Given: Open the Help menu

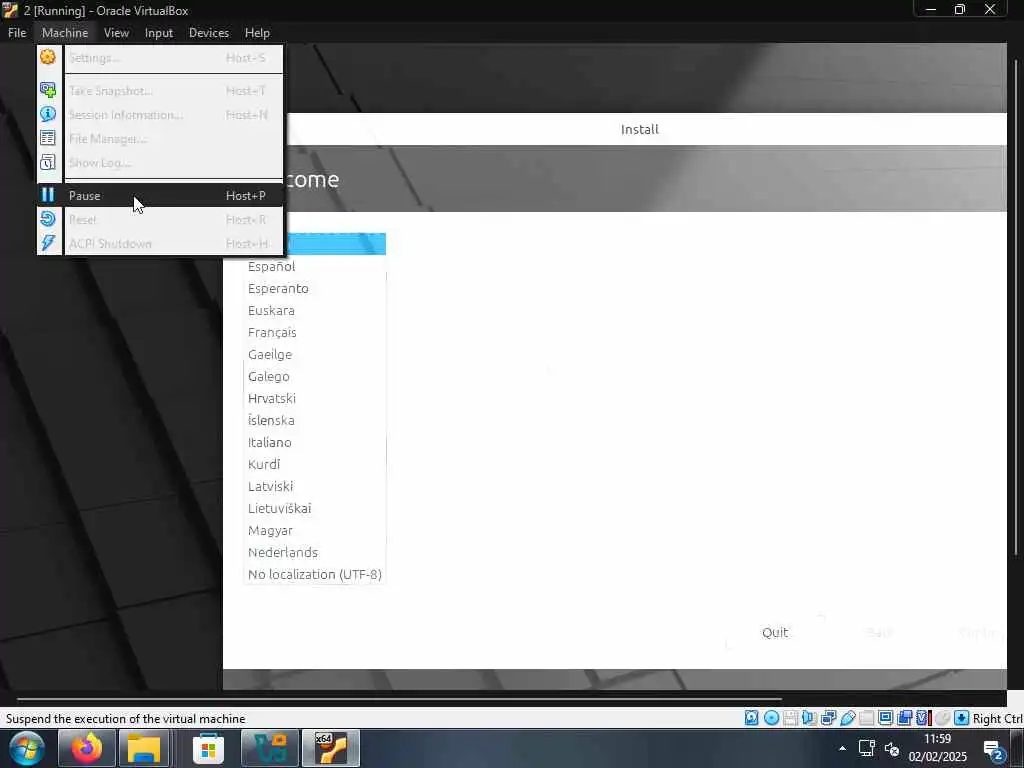Looking at the screenshot, I should [257, 33].
